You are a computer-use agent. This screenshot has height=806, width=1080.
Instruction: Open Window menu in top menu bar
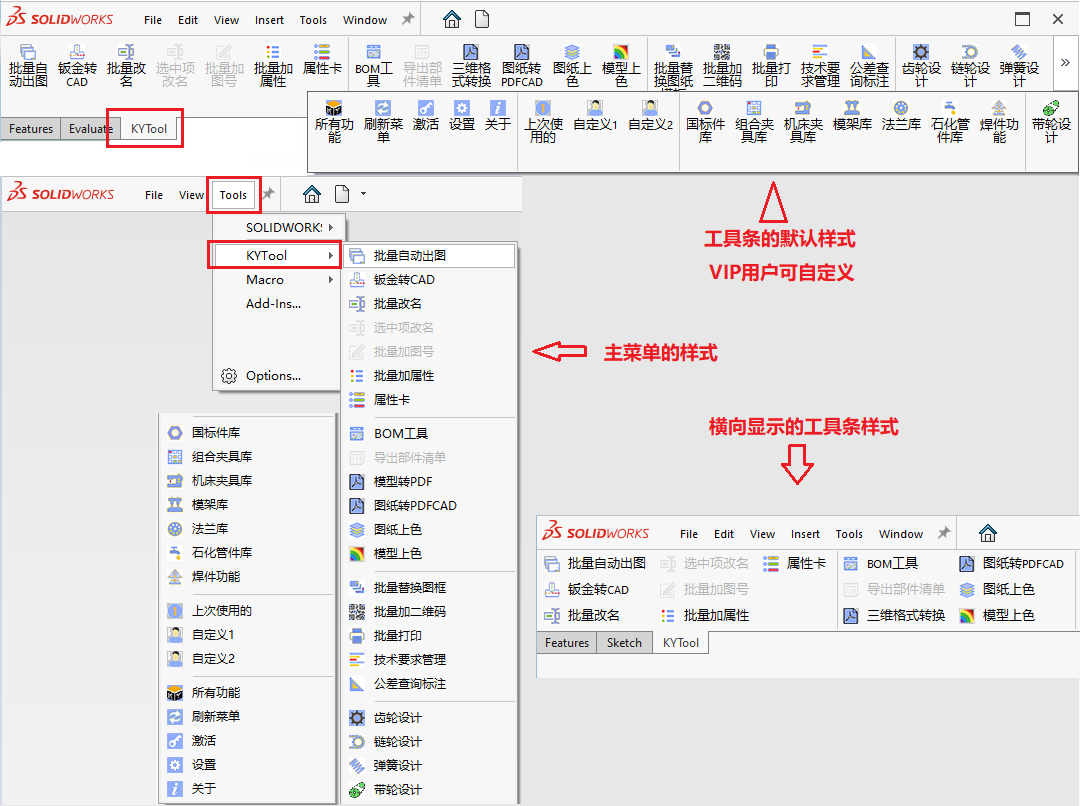point(365,20)
